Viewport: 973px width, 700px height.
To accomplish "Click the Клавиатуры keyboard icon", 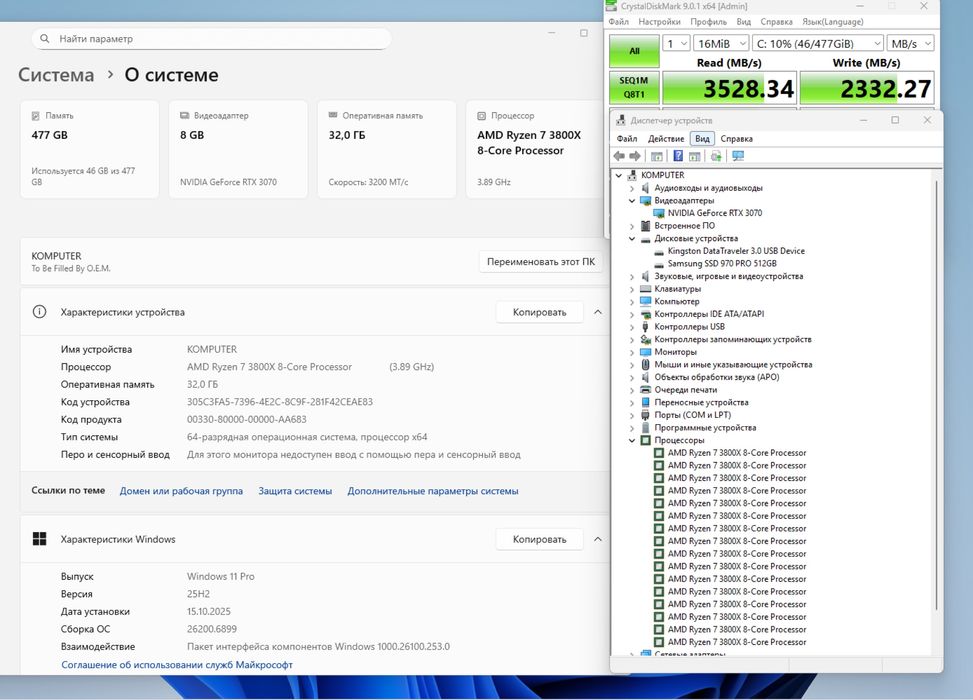I will 645,289.
